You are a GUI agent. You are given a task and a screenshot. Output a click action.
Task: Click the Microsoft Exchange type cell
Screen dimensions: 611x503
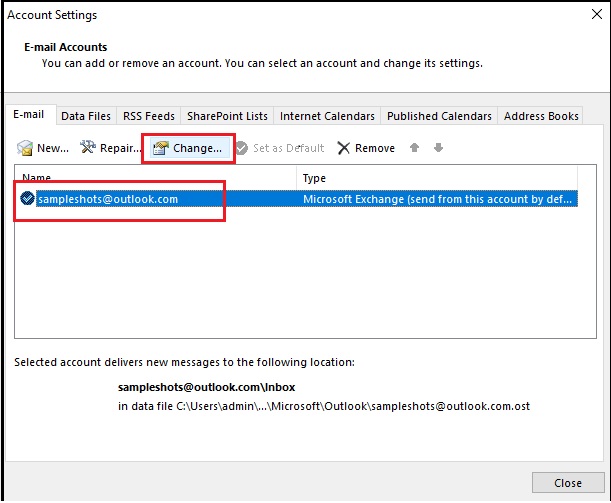point(437,199)
